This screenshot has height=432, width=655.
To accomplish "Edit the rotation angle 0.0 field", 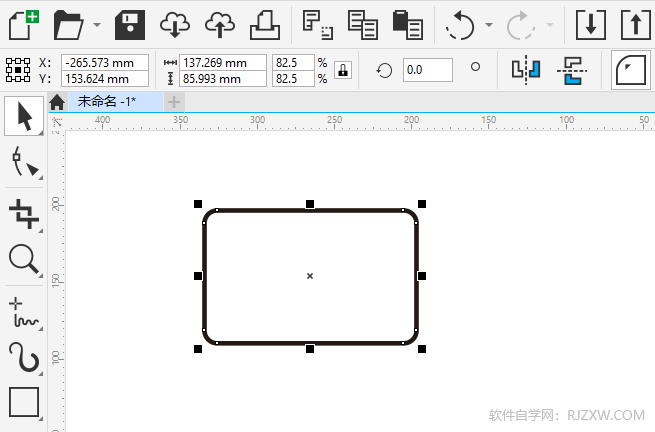I will (428, 70).
